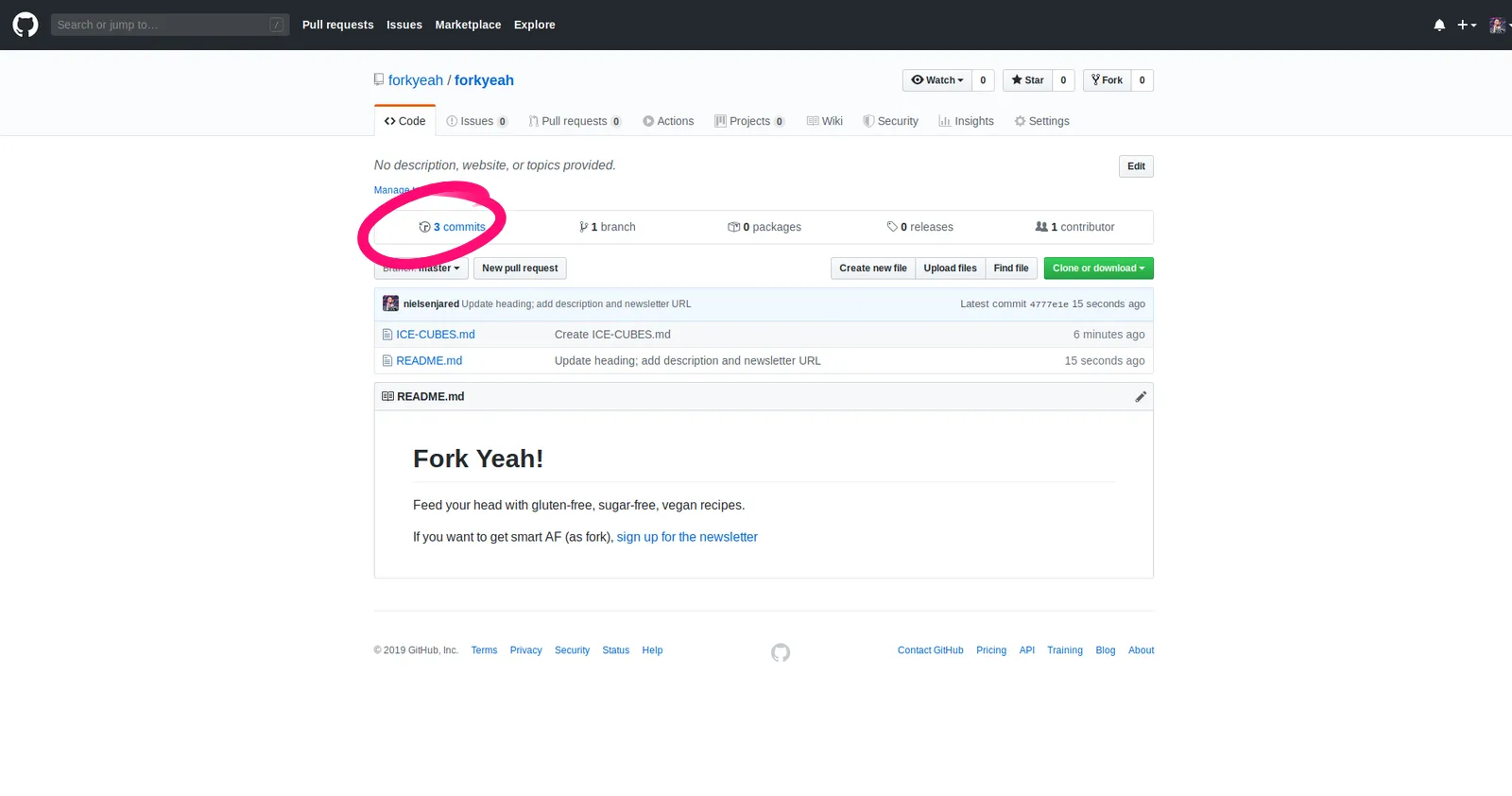Open Find file
The height and width of the screenshot is (796, 1512).
[x=1011, y=268]
